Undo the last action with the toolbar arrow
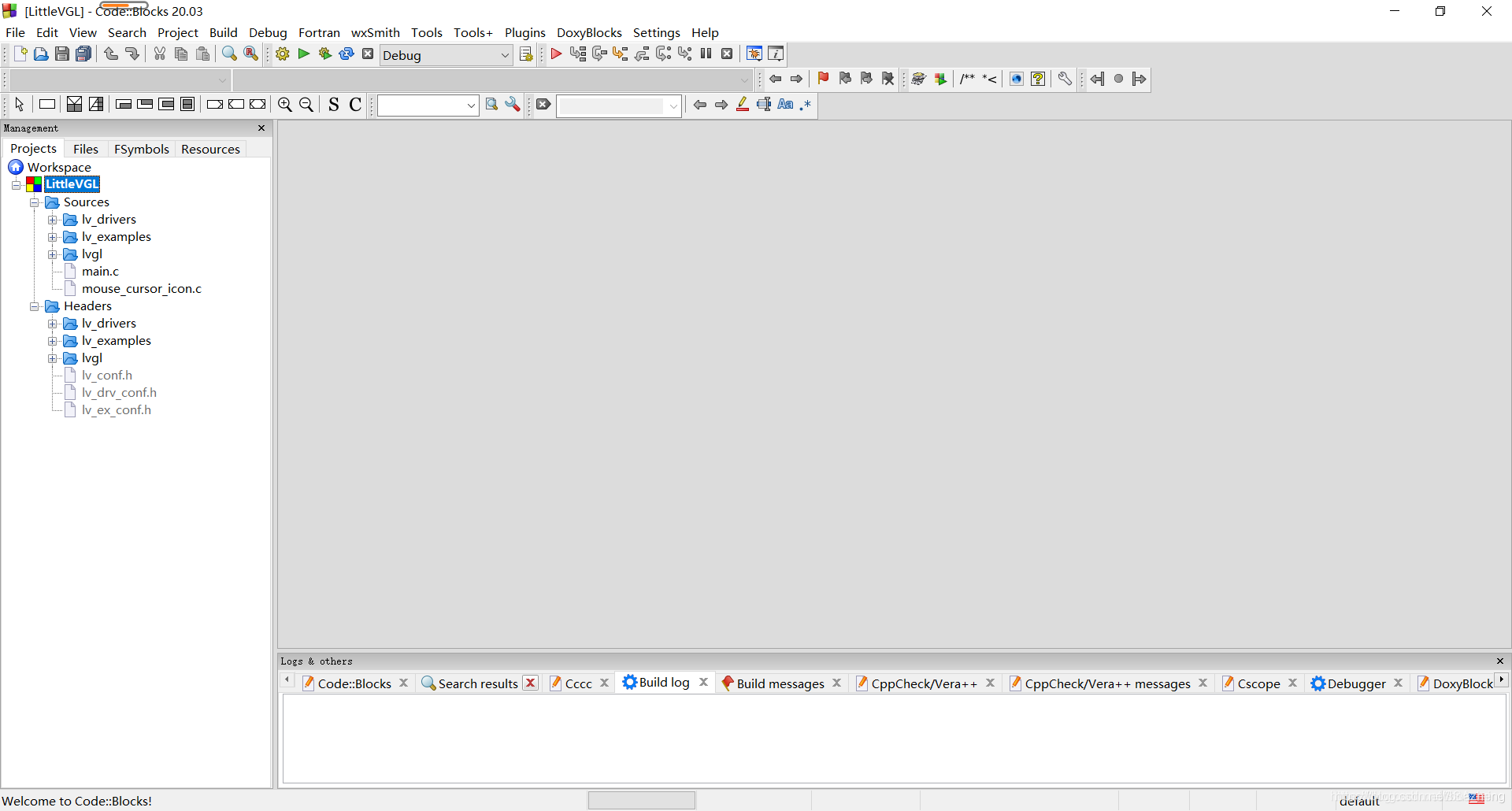 (111, 54)
